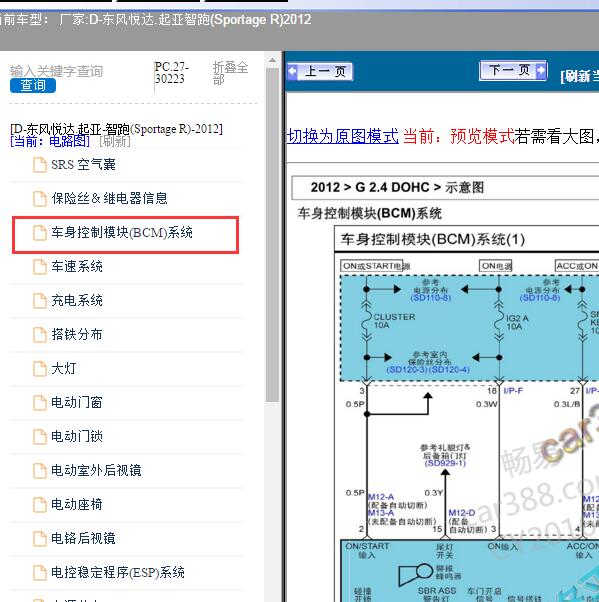Click document icon beside 搭铁分布
599x602 pixels.
click(40, 335)
